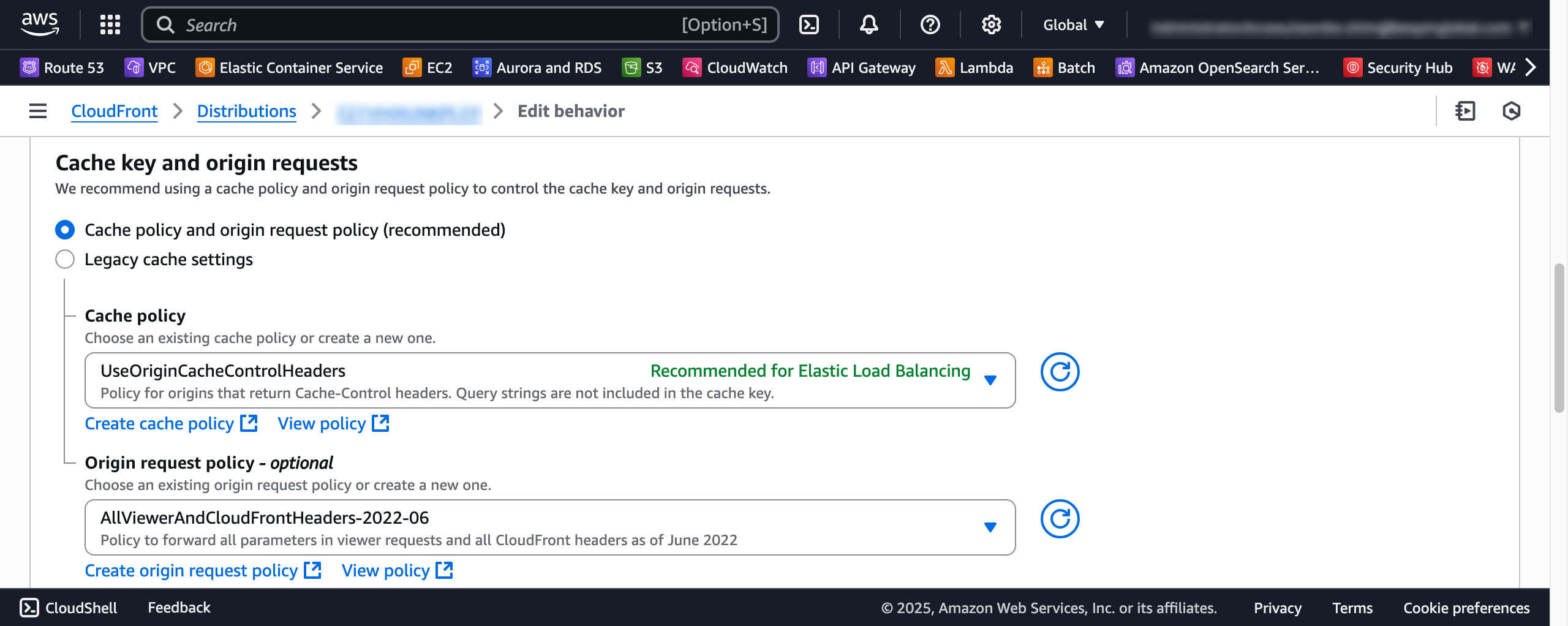Open Aurora and RDS shortcut
This screenshot has height=626, width=1568.
point(537,67)
